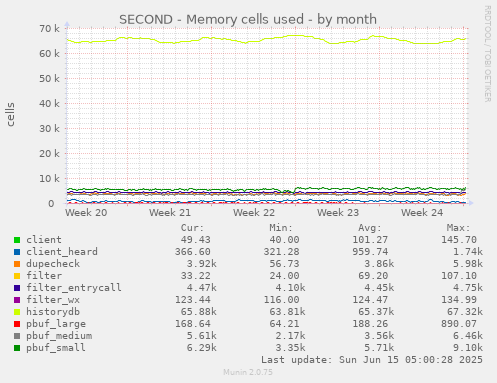Screen dimensions: 497x383
Task: Select the dupecheck legend label
Action: [x=53, y=264]
